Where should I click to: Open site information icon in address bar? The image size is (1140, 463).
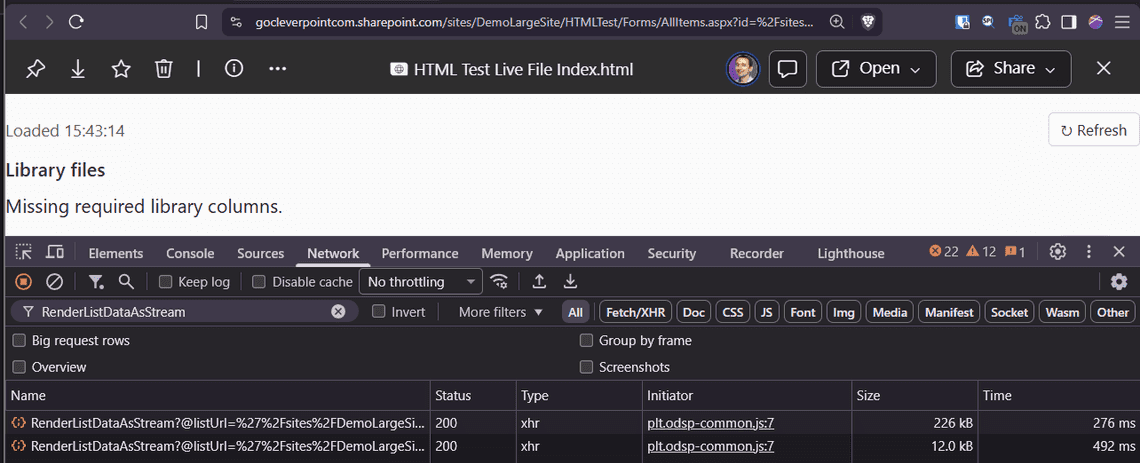click(x=236, y=23)
